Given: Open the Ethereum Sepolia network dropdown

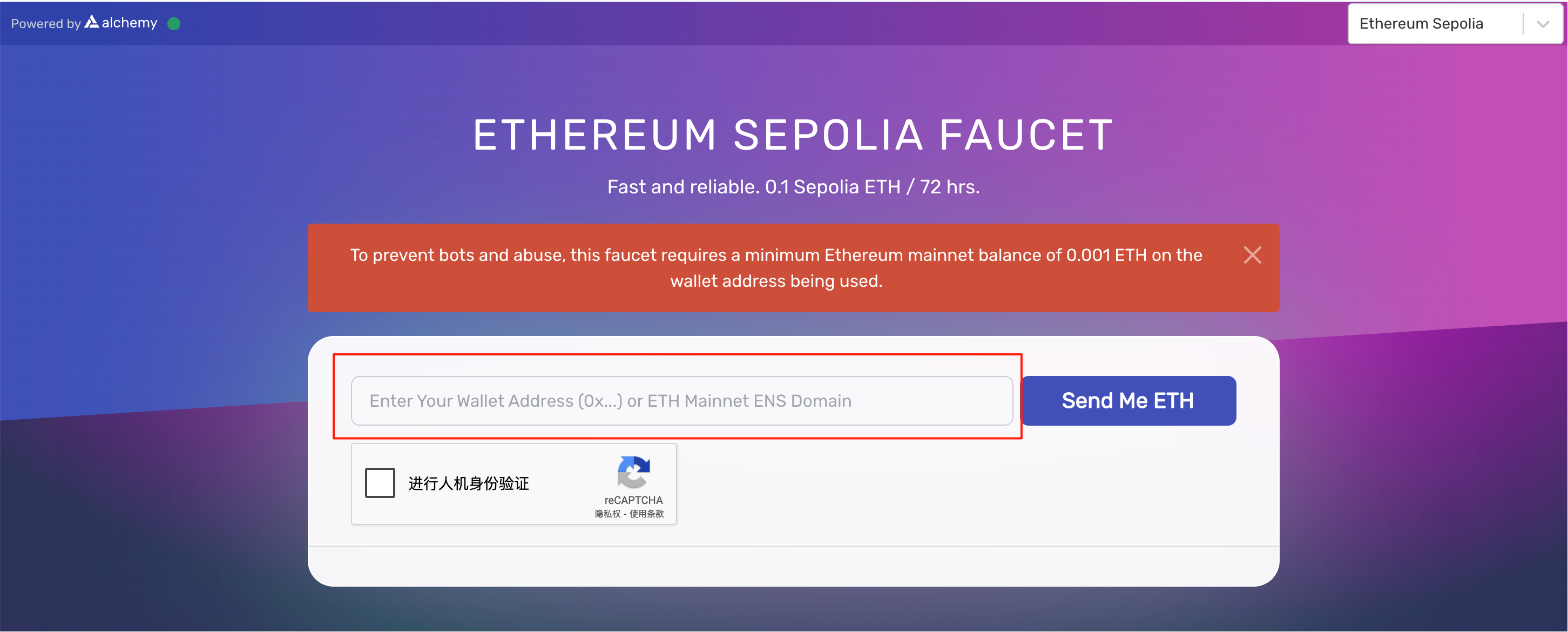Looking at the screenshot, I should click(1455, 24).
